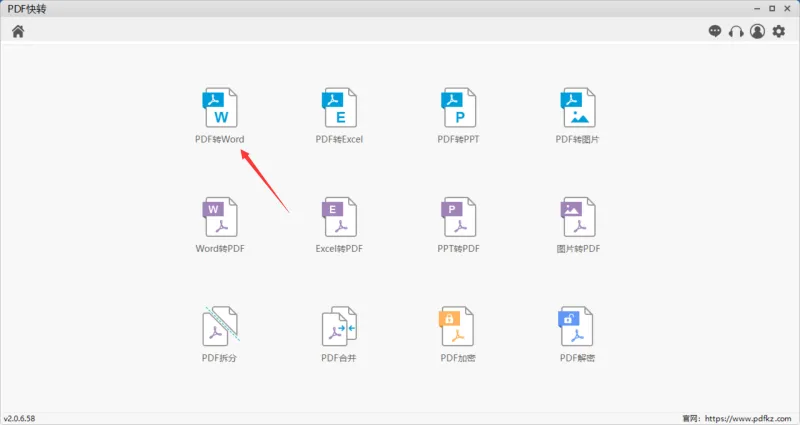Screen dimensions: 800x425
Task: Select the PDF转图片 conversion icon
Action: point(578,107)
